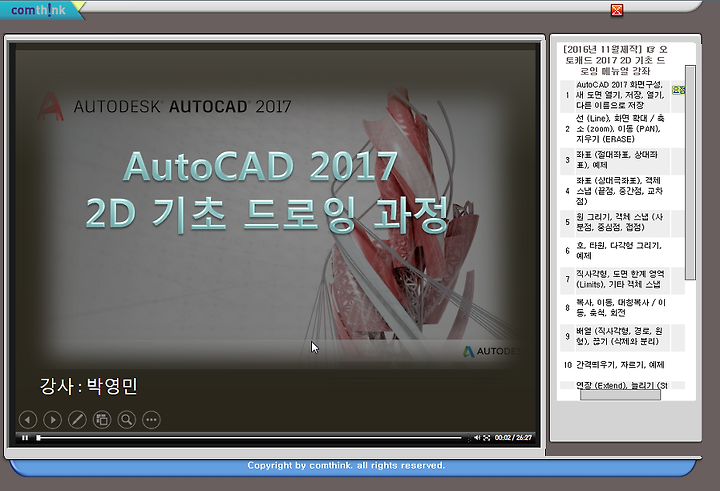Click the 00:02 / 26:27 time display
The image size is (720, 491).
(513, 438)
